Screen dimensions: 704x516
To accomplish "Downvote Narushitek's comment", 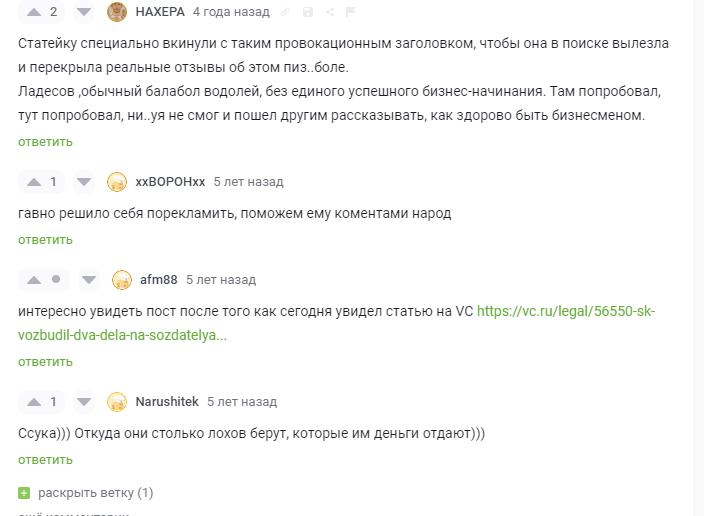I will [x=85, y=402].
